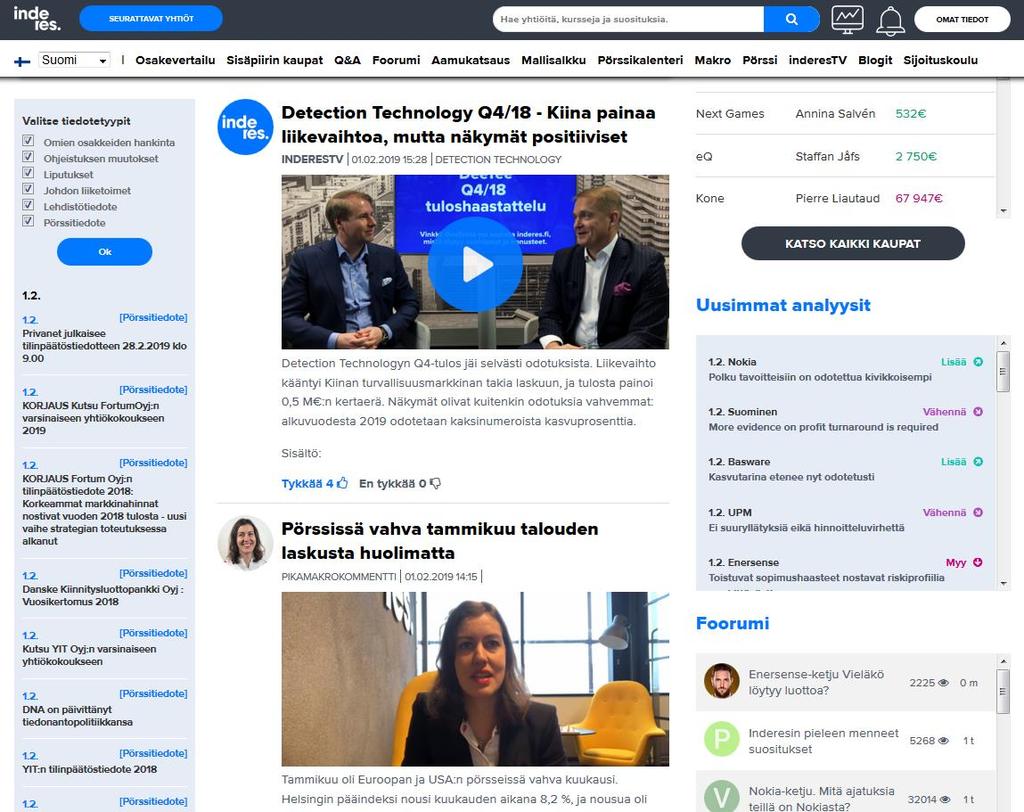Open the notifications bell icon
1024x812 pixels.
pyautogui.click(x=890, y=20)
